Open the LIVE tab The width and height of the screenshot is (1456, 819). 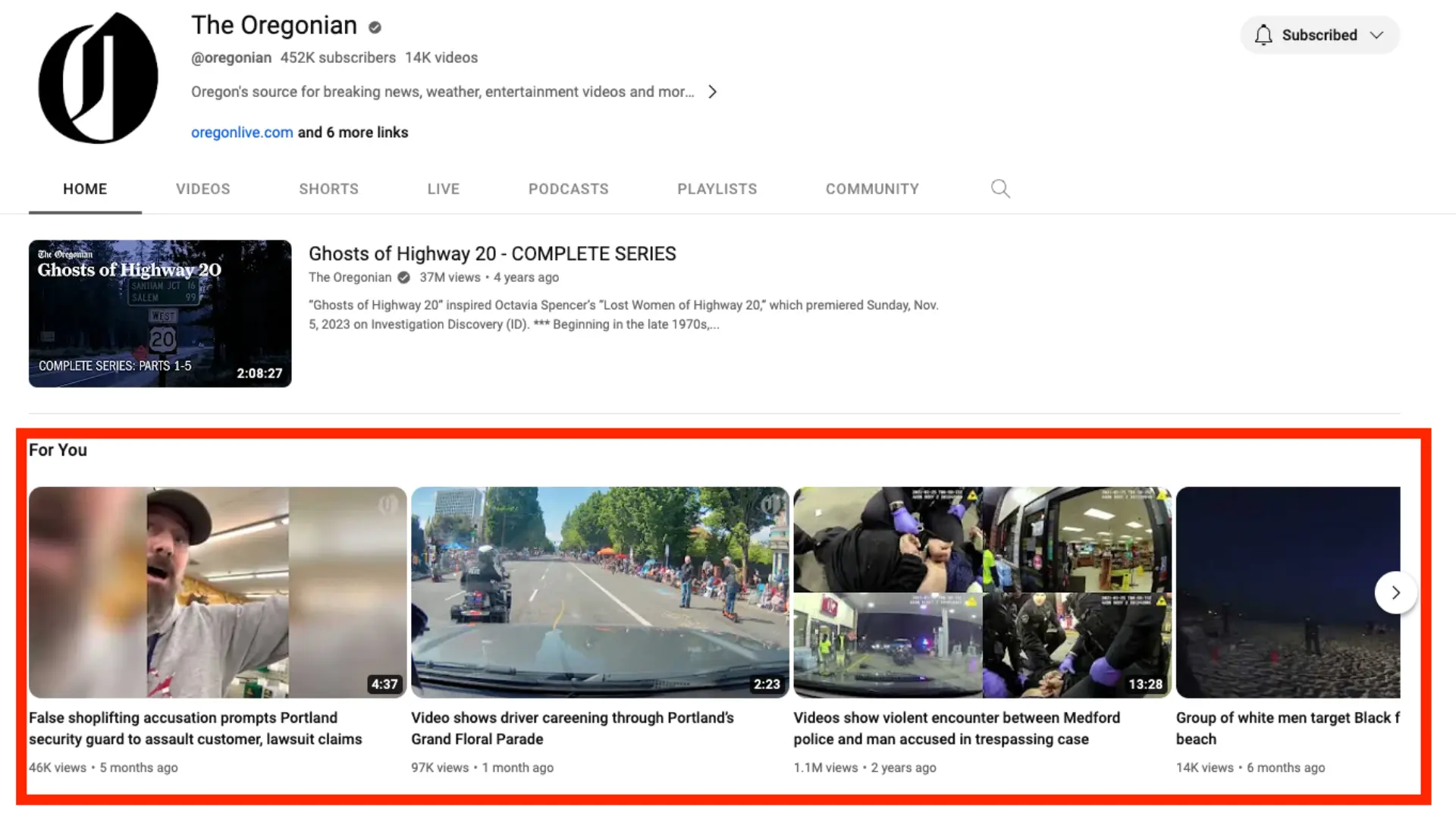[x=444, y=189]
